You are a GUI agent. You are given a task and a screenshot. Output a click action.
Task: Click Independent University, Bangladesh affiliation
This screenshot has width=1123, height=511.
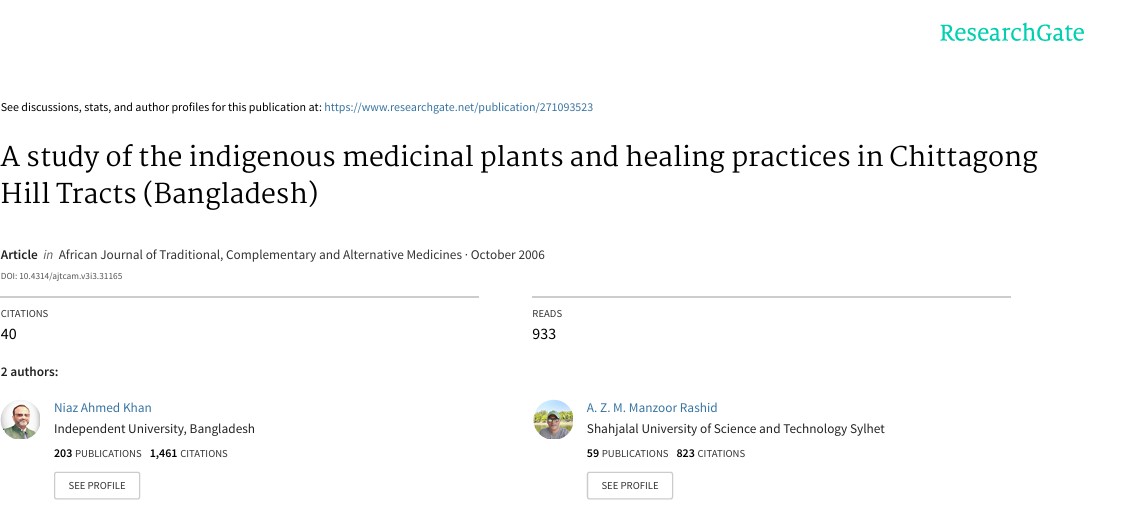[x=154, y=429]
